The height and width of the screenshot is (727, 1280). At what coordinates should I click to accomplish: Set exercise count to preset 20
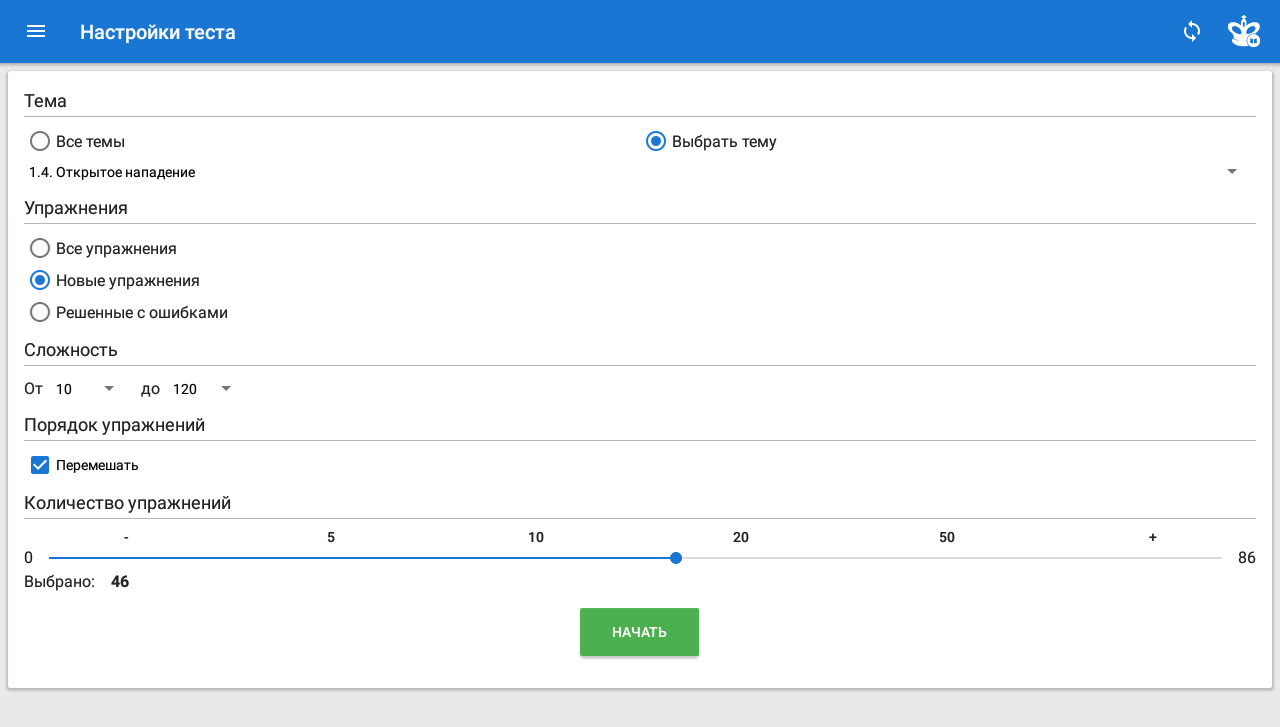pyautogui.click(x=741, y=537)
